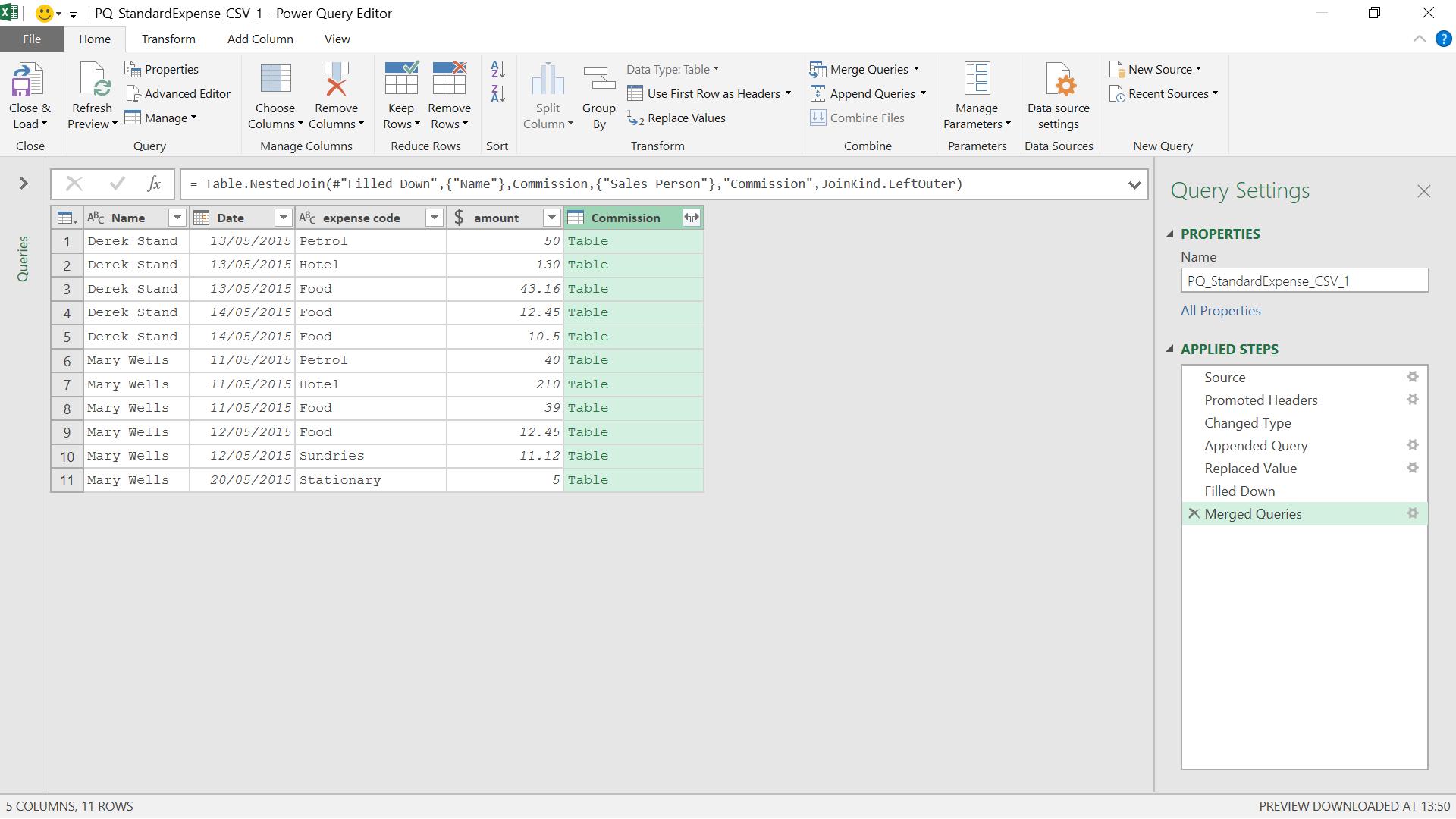The height and width of the screenshot is (819, 1456).
Task: Click the Replace Values tool
Action: point(676,118)
